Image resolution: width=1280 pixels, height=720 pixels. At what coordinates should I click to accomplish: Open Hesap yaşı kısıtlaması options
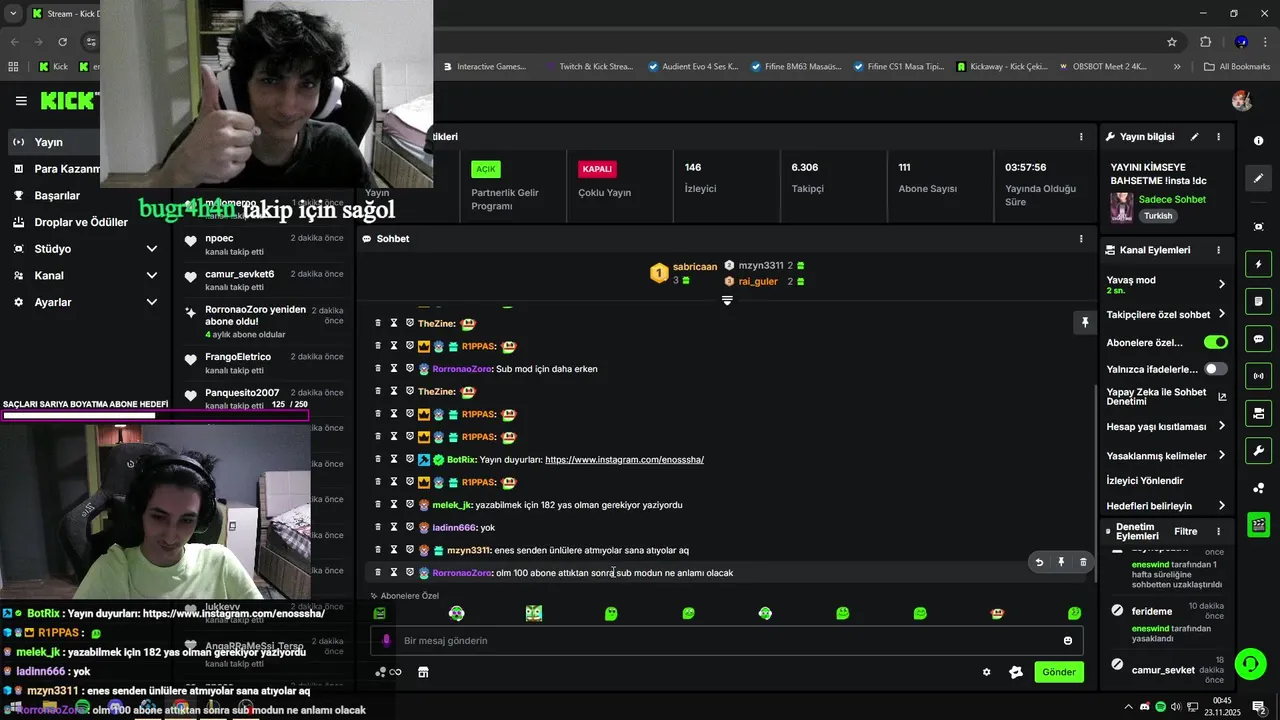coord(1222,426)
